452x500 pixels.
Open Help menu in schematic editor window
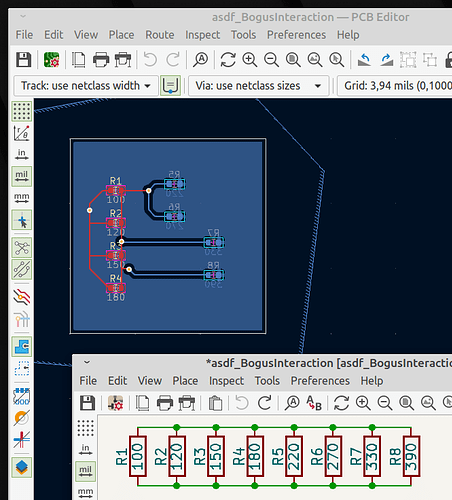(372, 381)
